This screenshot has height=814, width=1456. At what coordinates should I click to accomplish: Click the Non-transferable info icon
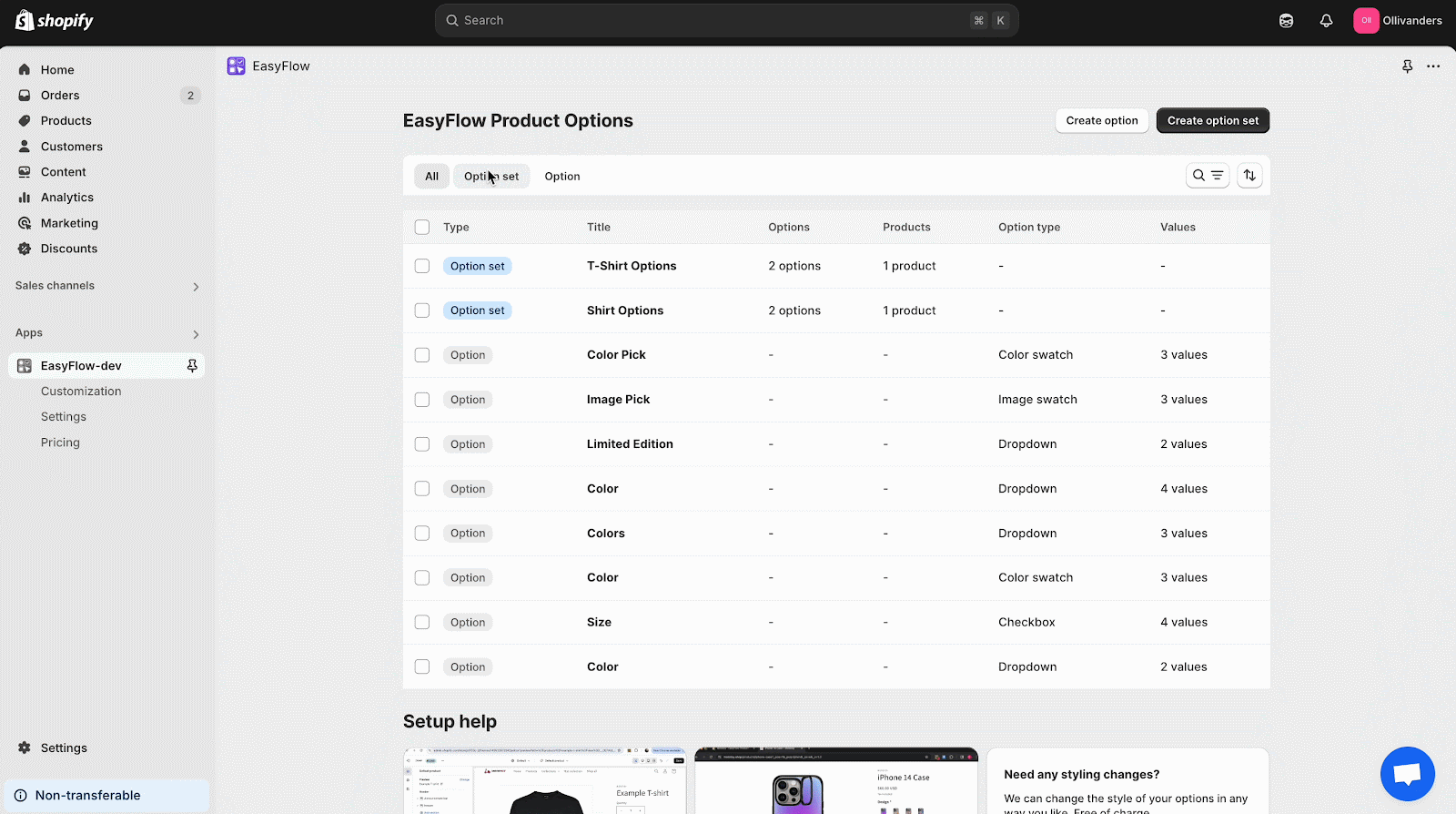point(21,795)
